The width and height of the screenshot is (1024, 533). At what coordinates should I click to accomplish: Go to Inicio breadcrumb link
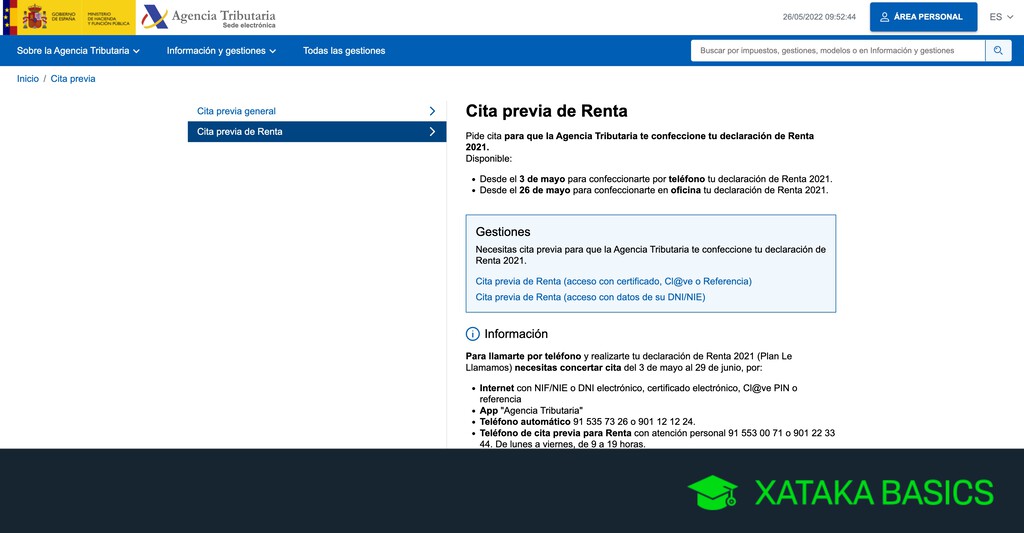point(28,78)
